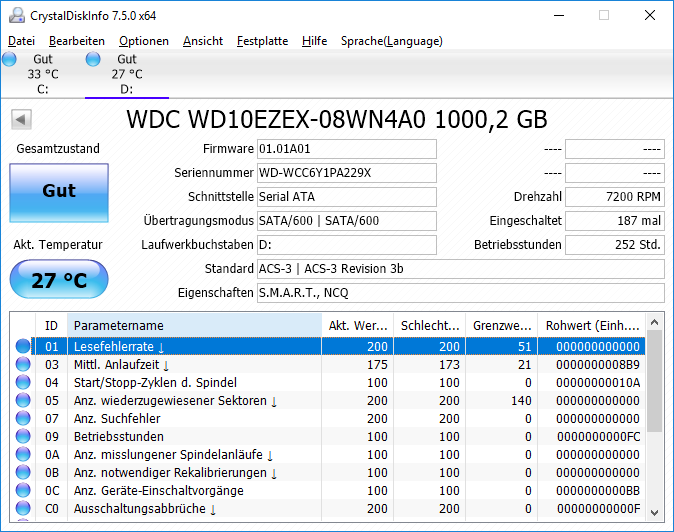Click raw value 0000000000BB
The width and height of the screenshot is (674, 532).
tap(598, 491)
